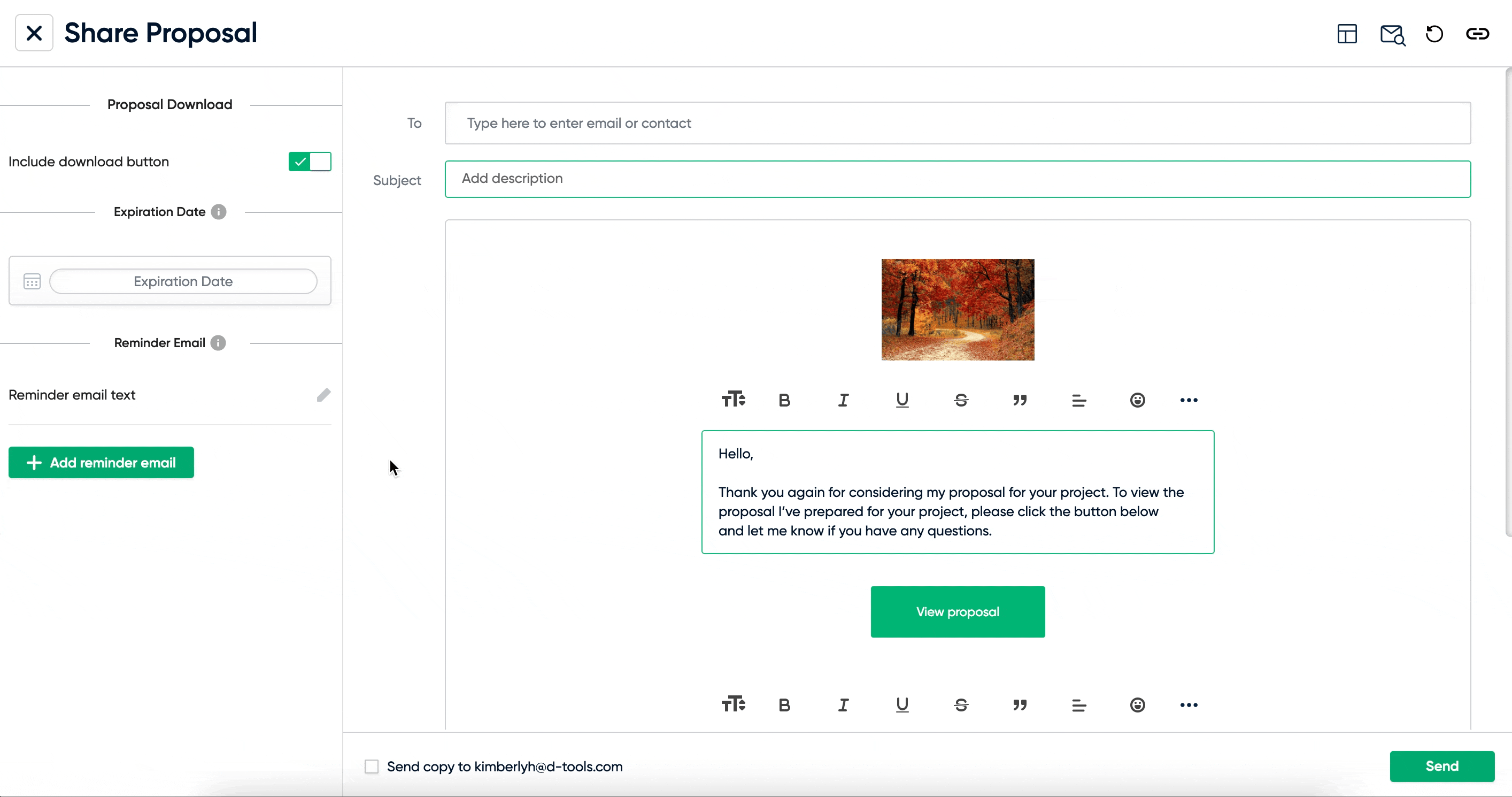Viewport: 1512px width, 797px height.
Task: Toggle the font size text formatting icon
Action: (734, 400)
